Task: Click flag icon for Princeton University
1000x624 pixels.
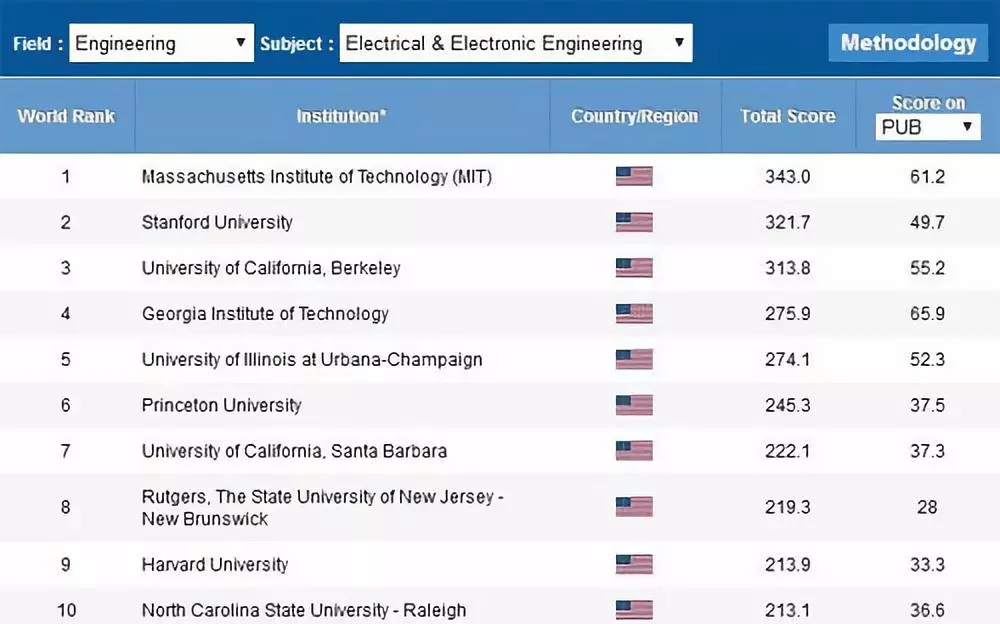Action: pyautogui.click(x=634, y=405)
